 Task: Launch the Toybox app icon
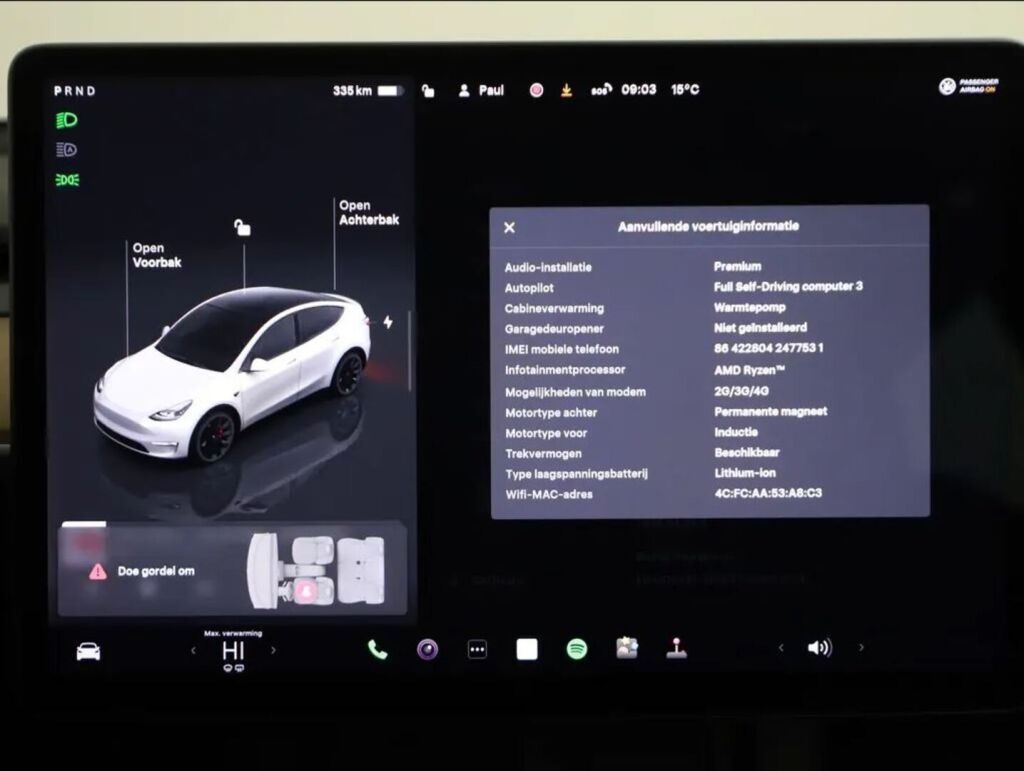tap(627, 648)
